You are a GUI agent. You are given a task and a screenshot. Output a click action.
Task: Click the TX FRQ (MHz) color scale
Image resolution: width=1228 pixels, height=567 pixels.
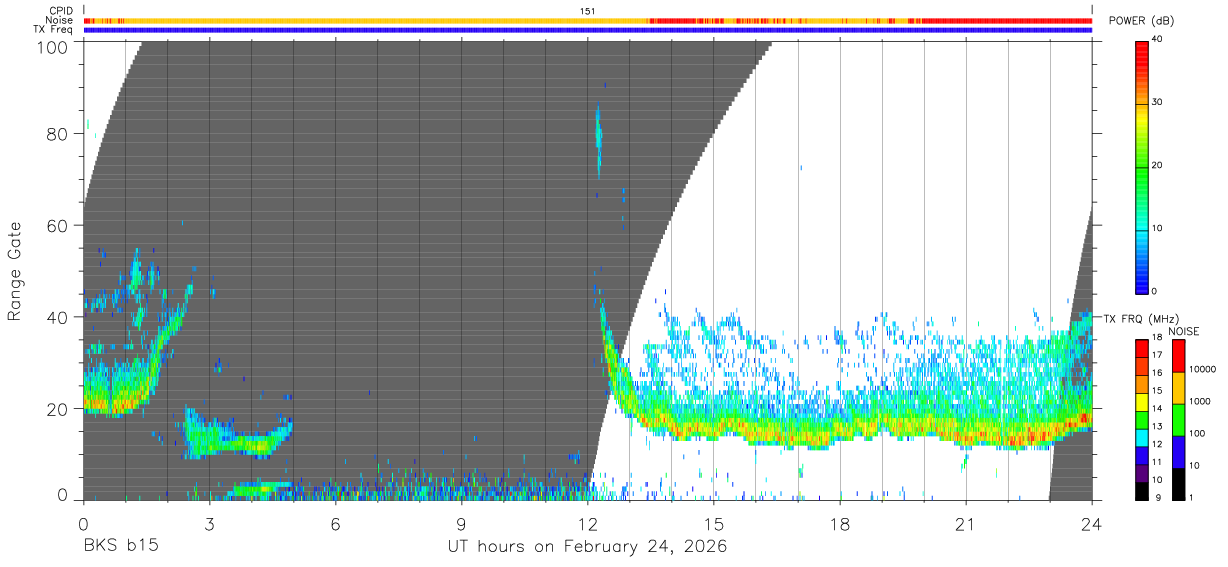(x=1142, y=419)
